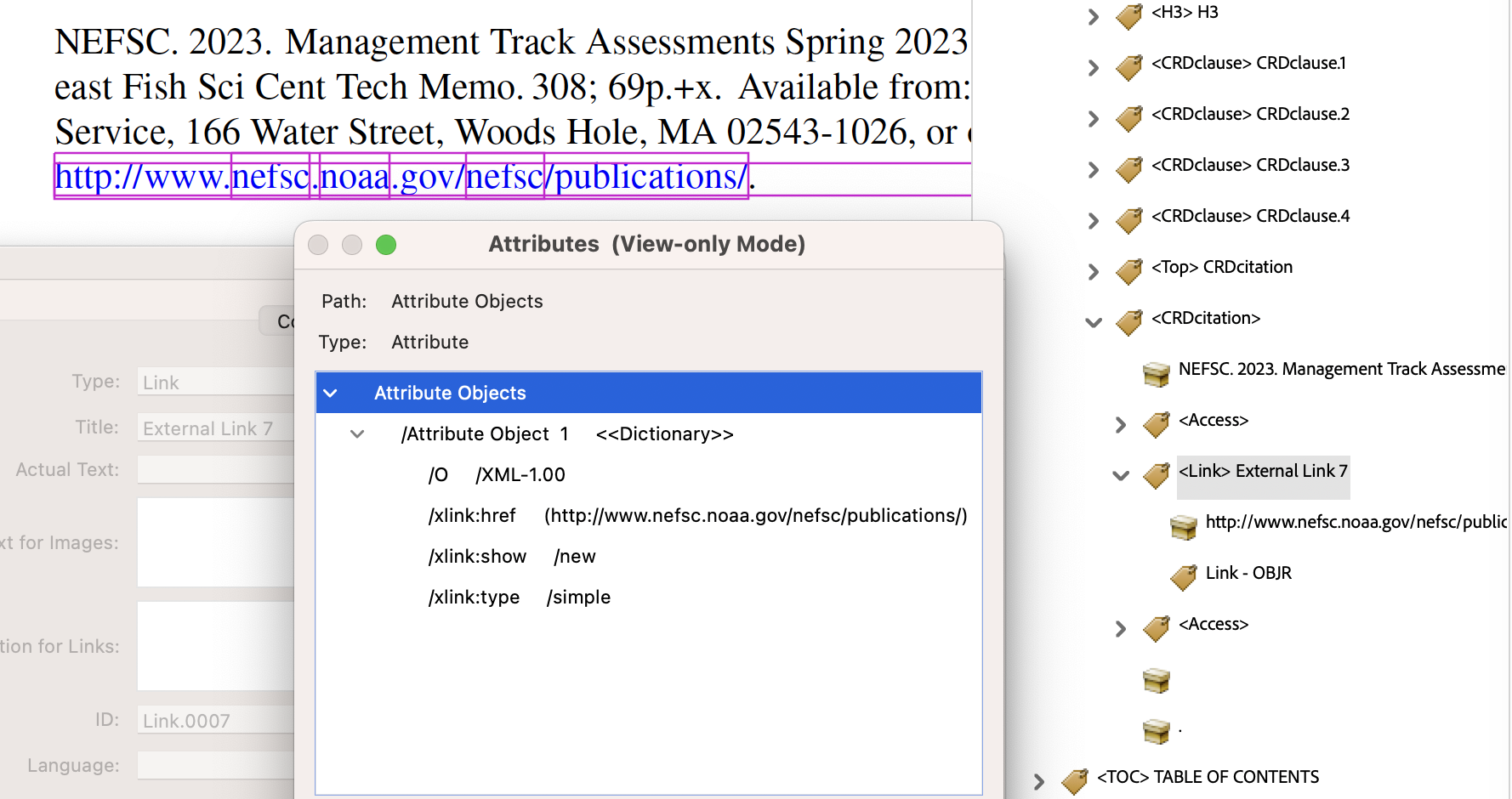
Task: Click content box icon for NEFSC 2023 text
Action: pyautogui.click(x=1156, y=372)
